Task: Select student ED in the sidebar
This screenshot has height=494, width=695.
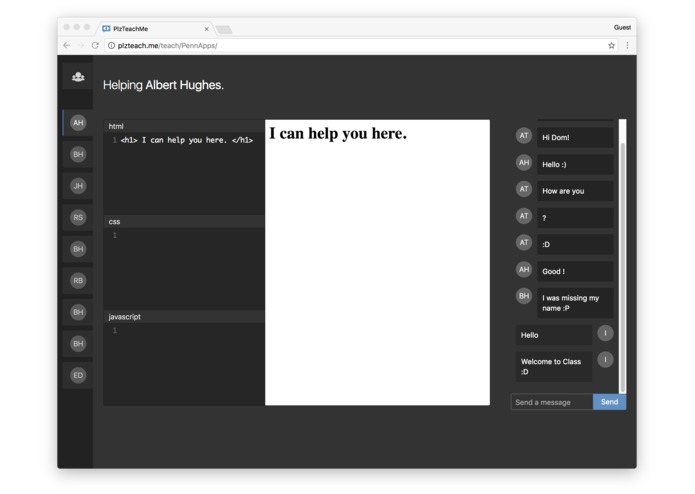Action: pyautogui.click(x=78, y=375)
